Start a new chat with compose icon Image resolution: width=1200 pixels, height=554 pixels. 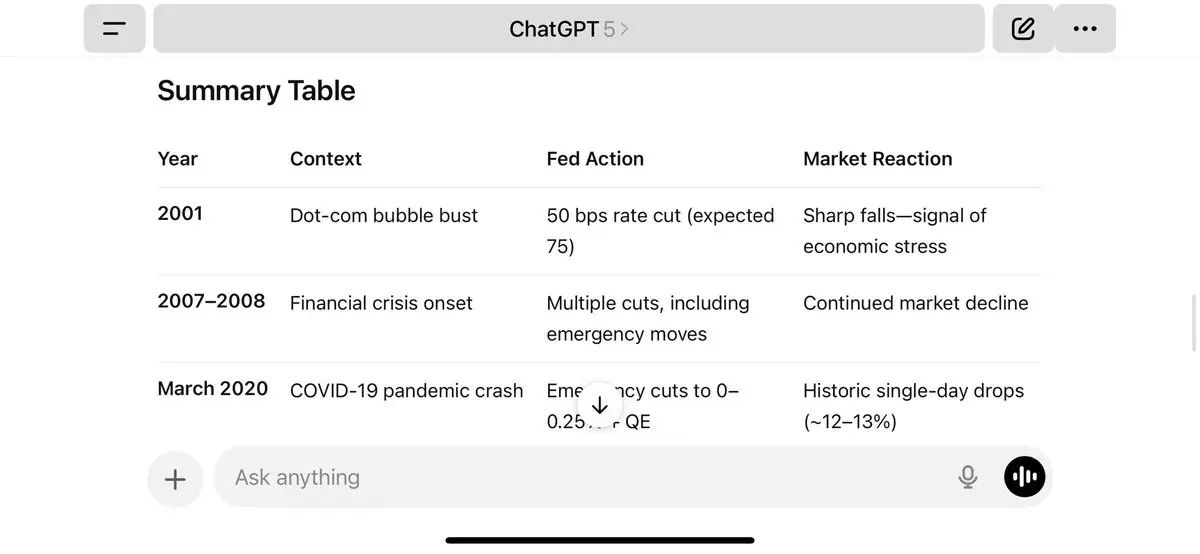[x=1023, y=28]
